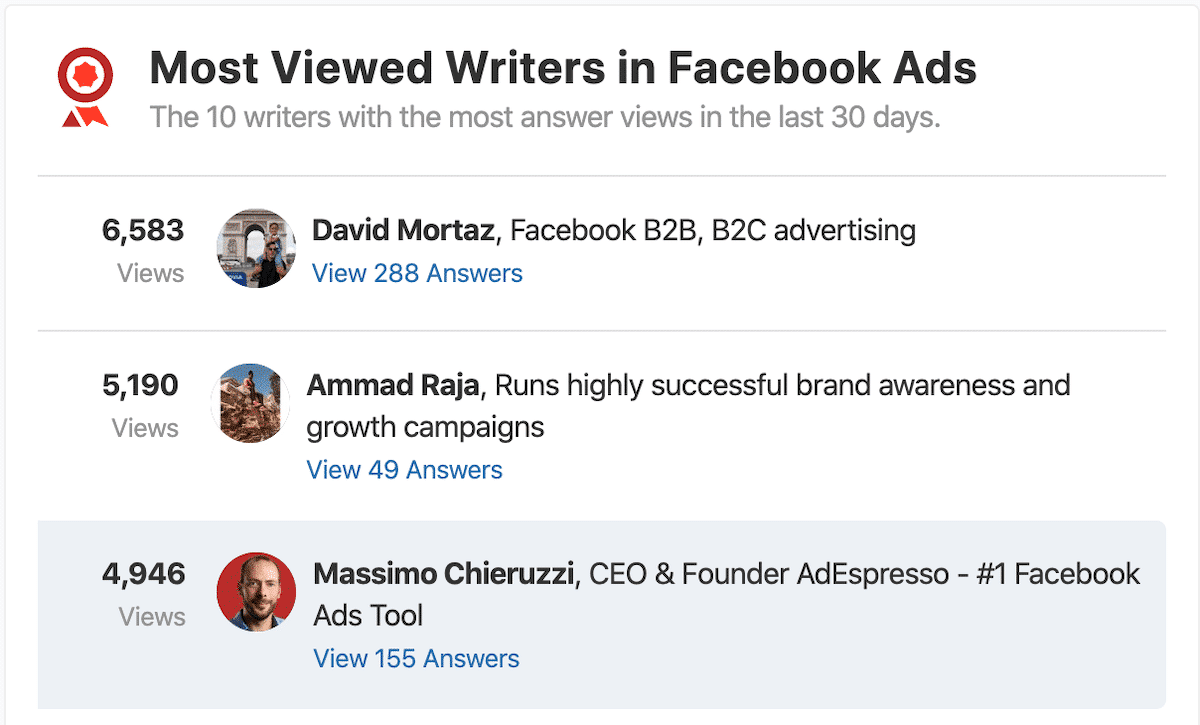The height and width of the screenshot is (725, 1200).
Task: Click the Views label under 6,583
Action: (151, 273)
